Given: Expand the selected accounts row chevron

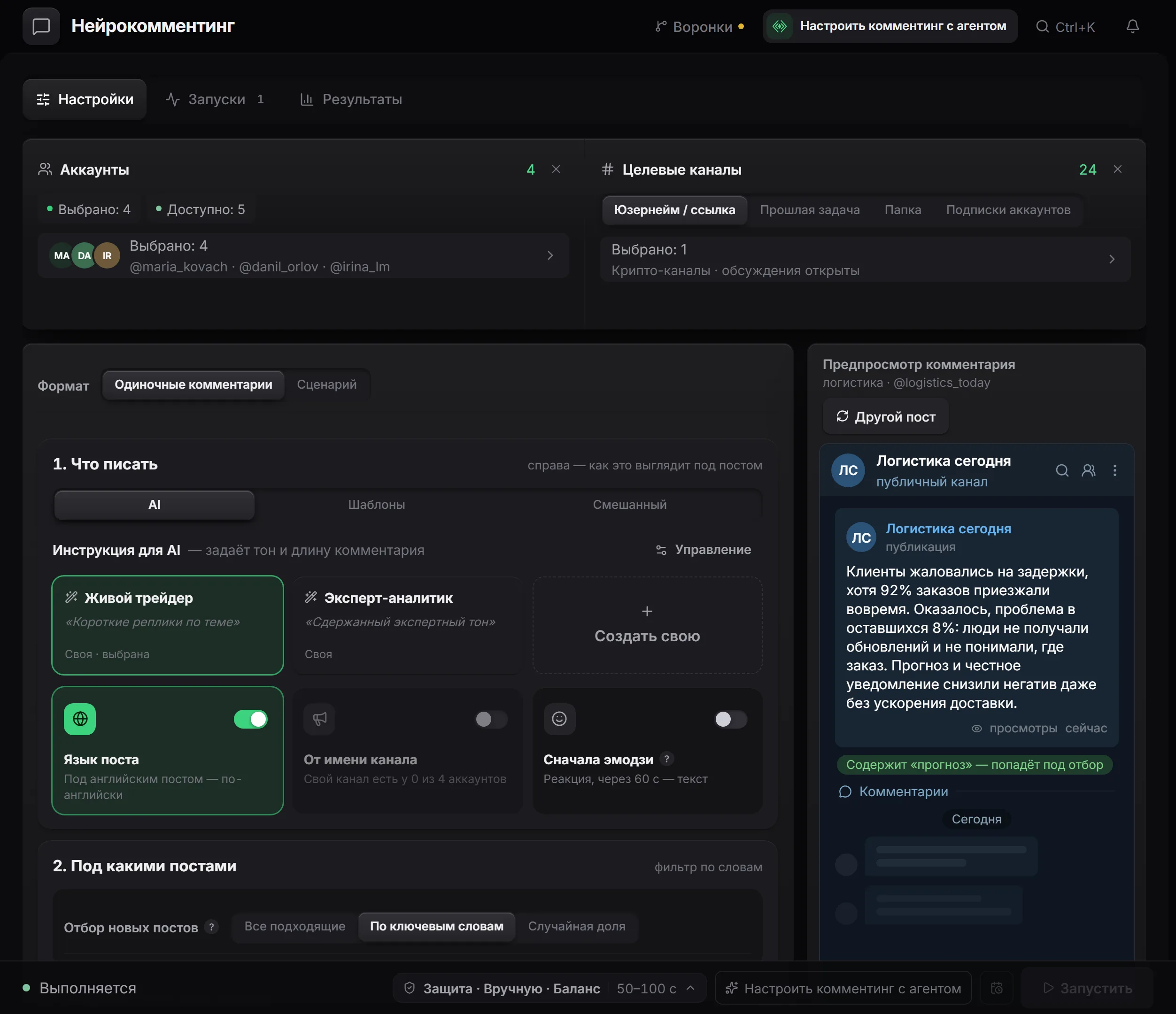Looking at the screenshot, I should (x=550, y=255).
